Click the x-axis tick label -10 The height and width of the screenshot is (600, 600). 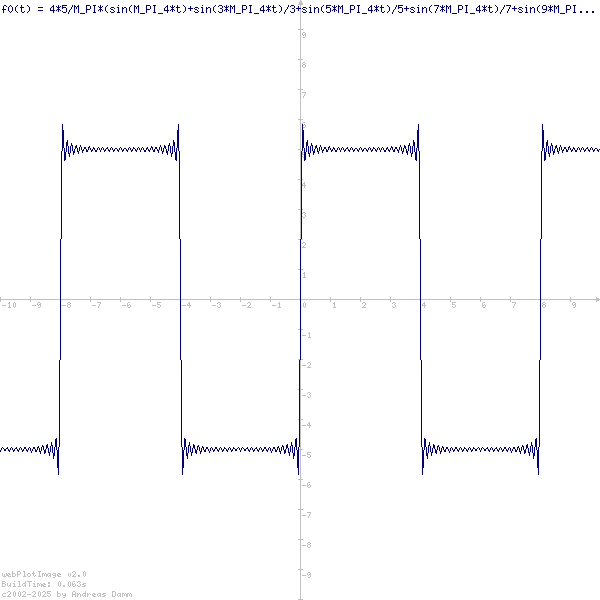click(9, 305)
